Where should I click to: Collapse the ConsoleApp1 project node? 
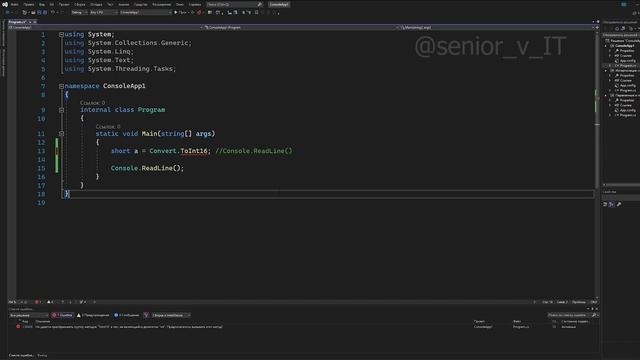606,46
